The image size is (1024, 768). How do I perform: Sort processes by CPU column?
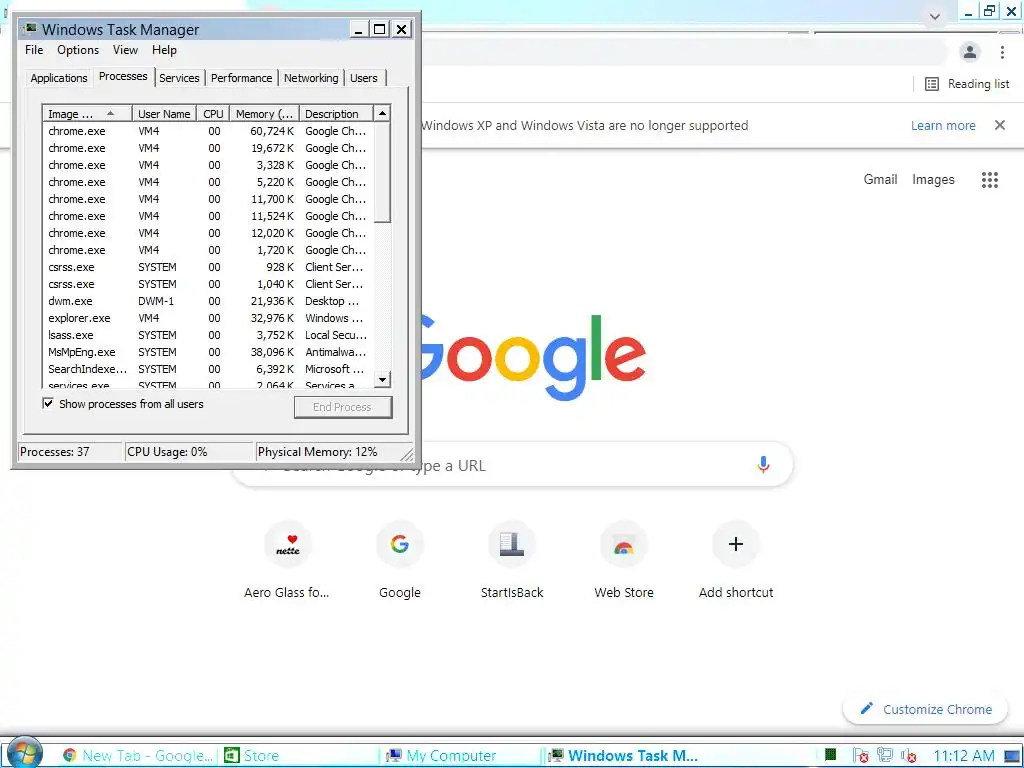214,114
